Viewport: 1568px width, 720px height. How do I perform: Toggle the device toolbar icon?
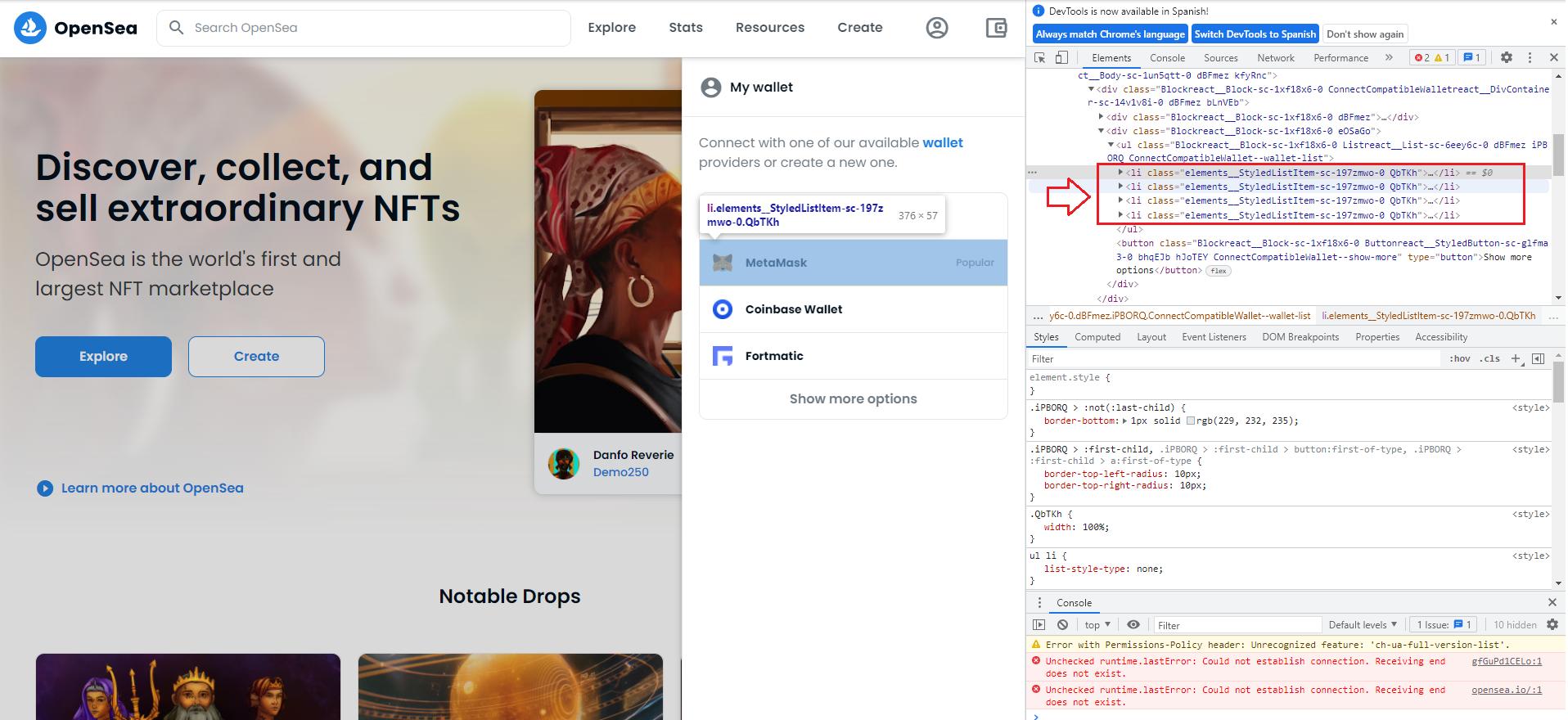pos(1061,58)
